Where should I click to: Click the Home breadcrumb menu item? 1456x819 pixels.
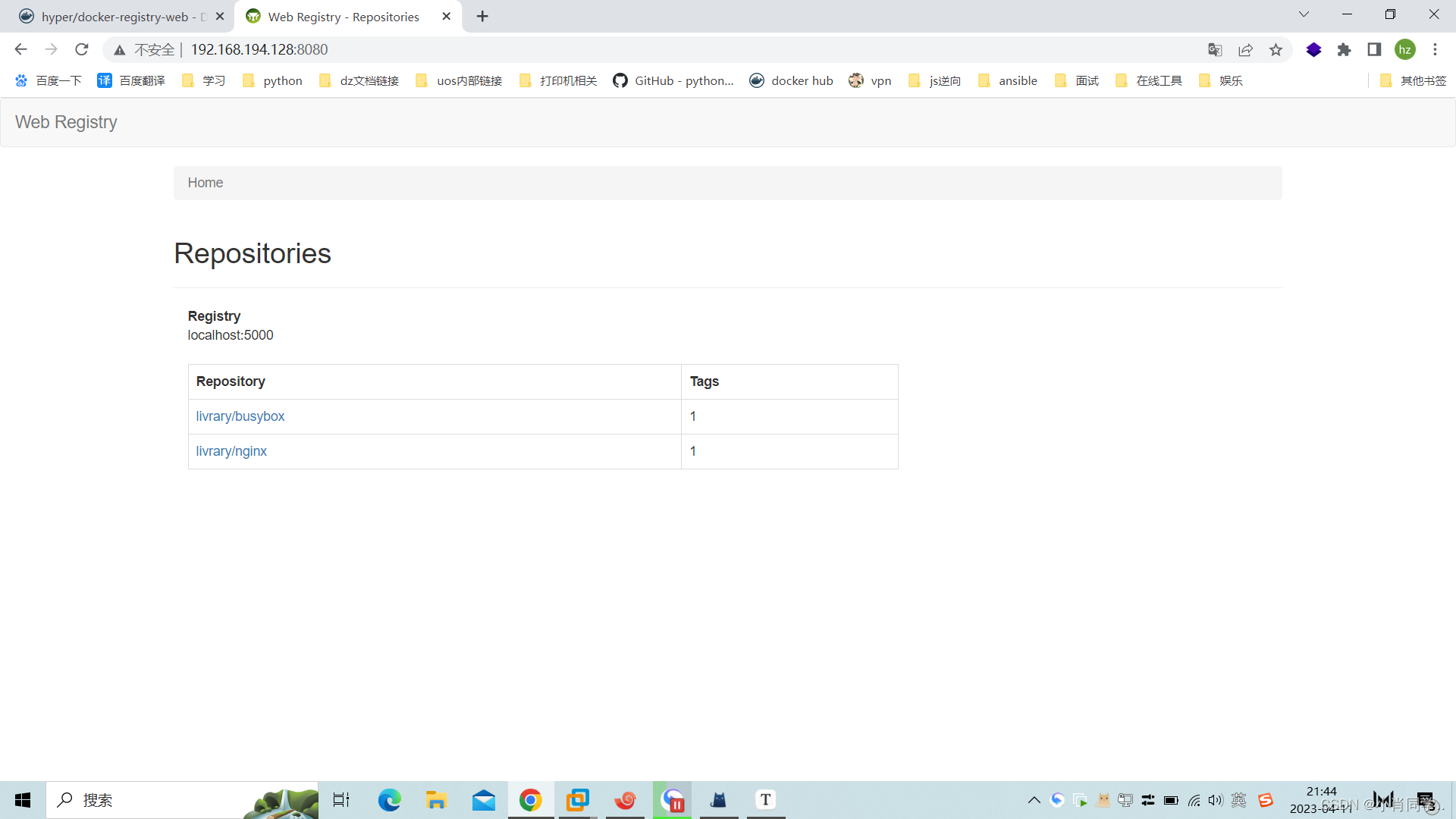206,182
